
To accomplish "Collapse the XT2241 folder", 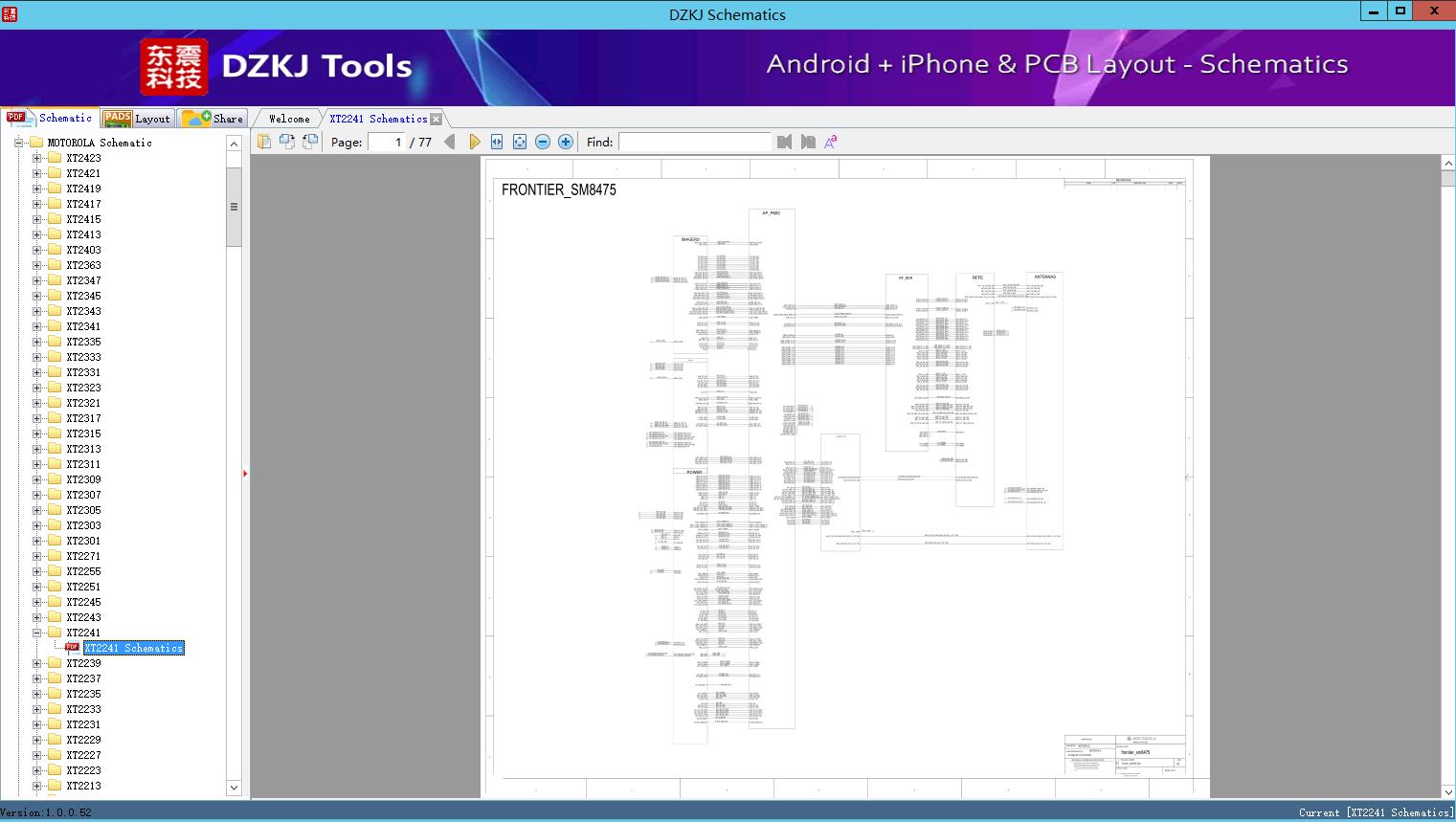I will click(37, 633).
